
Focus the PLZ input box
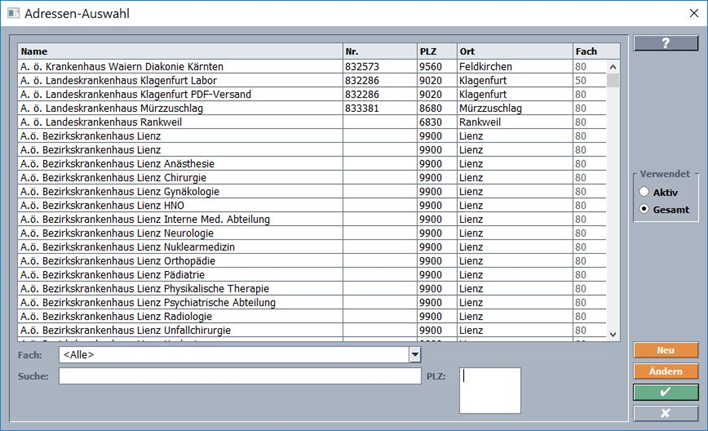490,390
